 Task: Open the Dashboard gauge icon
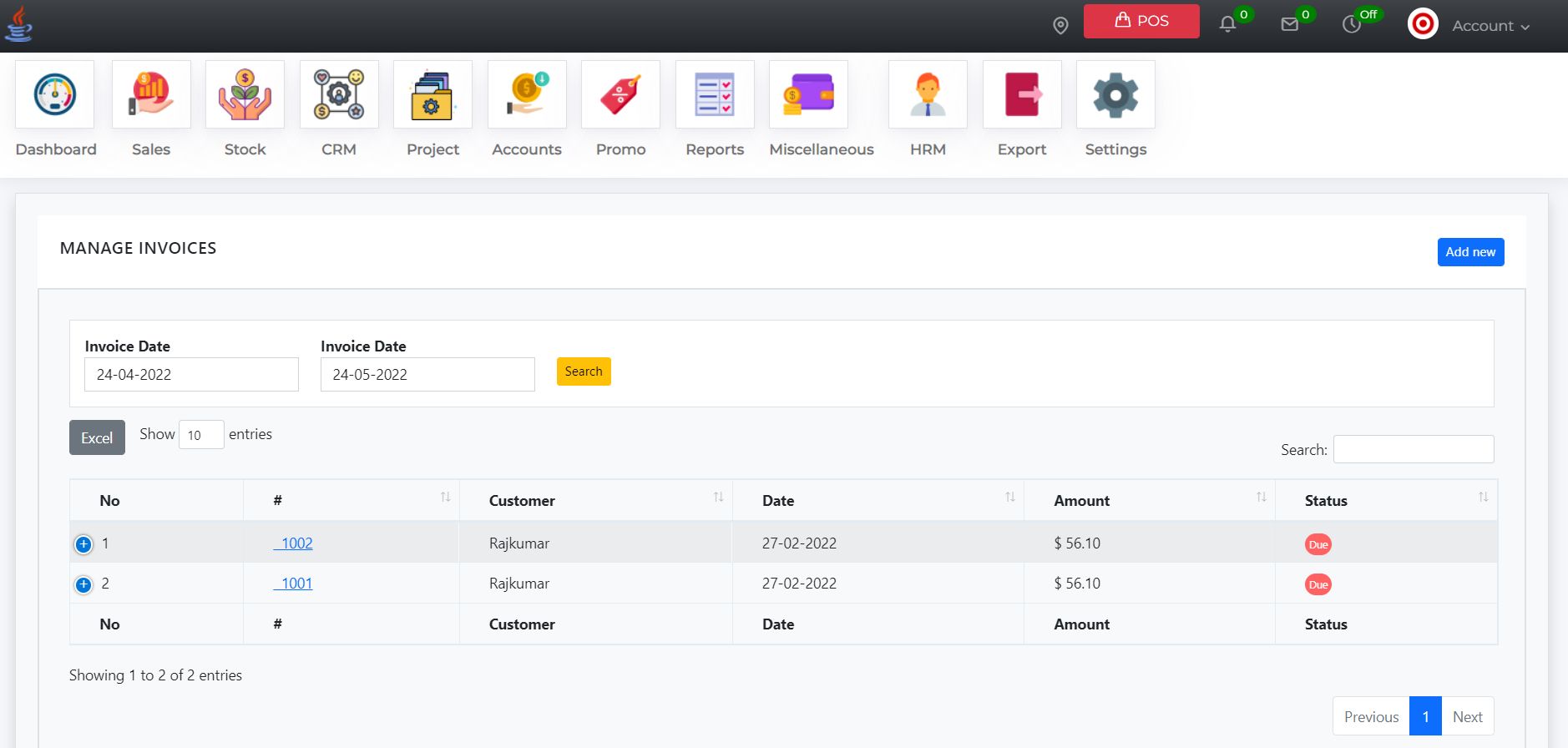(55, 94)
